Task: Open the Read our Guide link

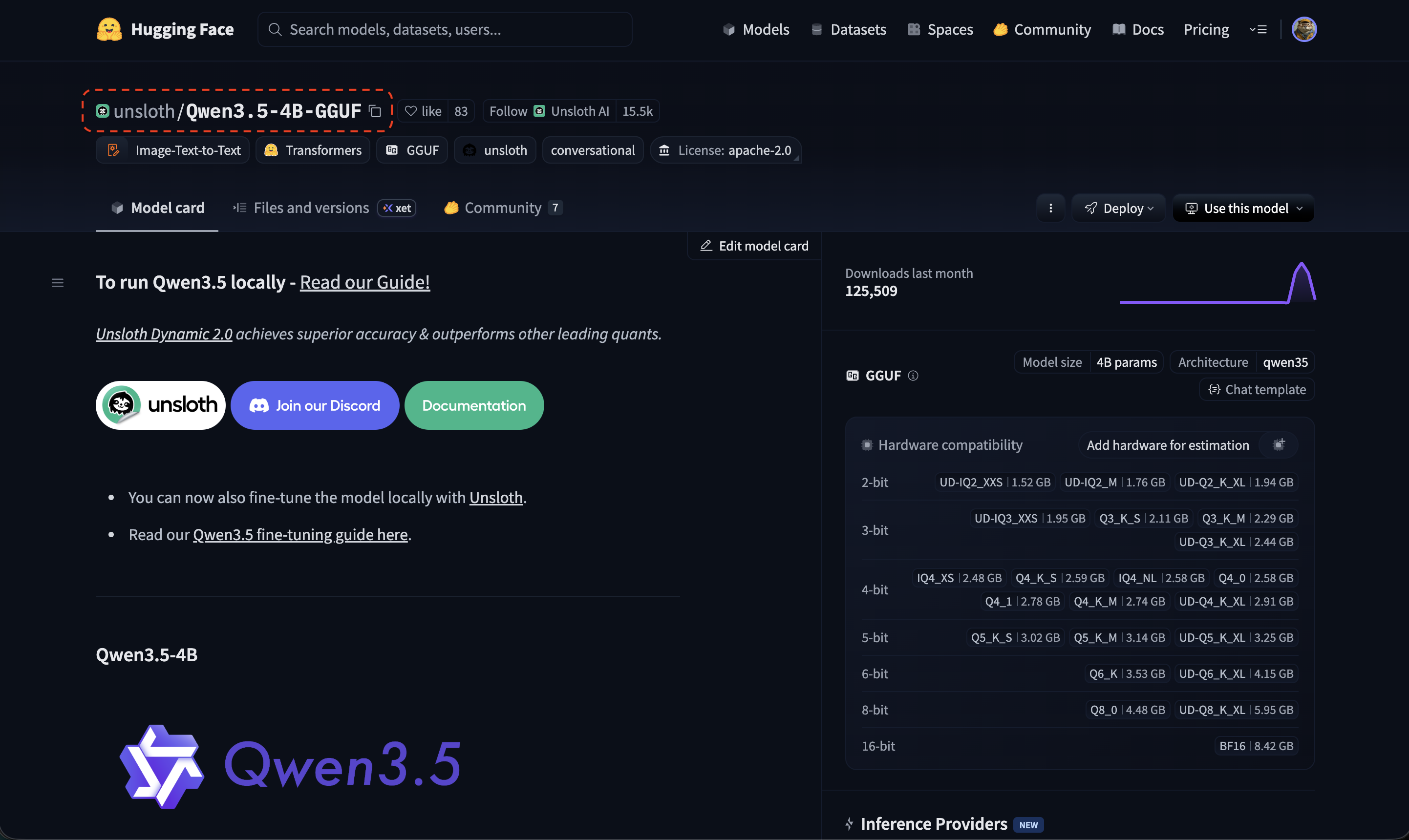Action: point(364,282)
